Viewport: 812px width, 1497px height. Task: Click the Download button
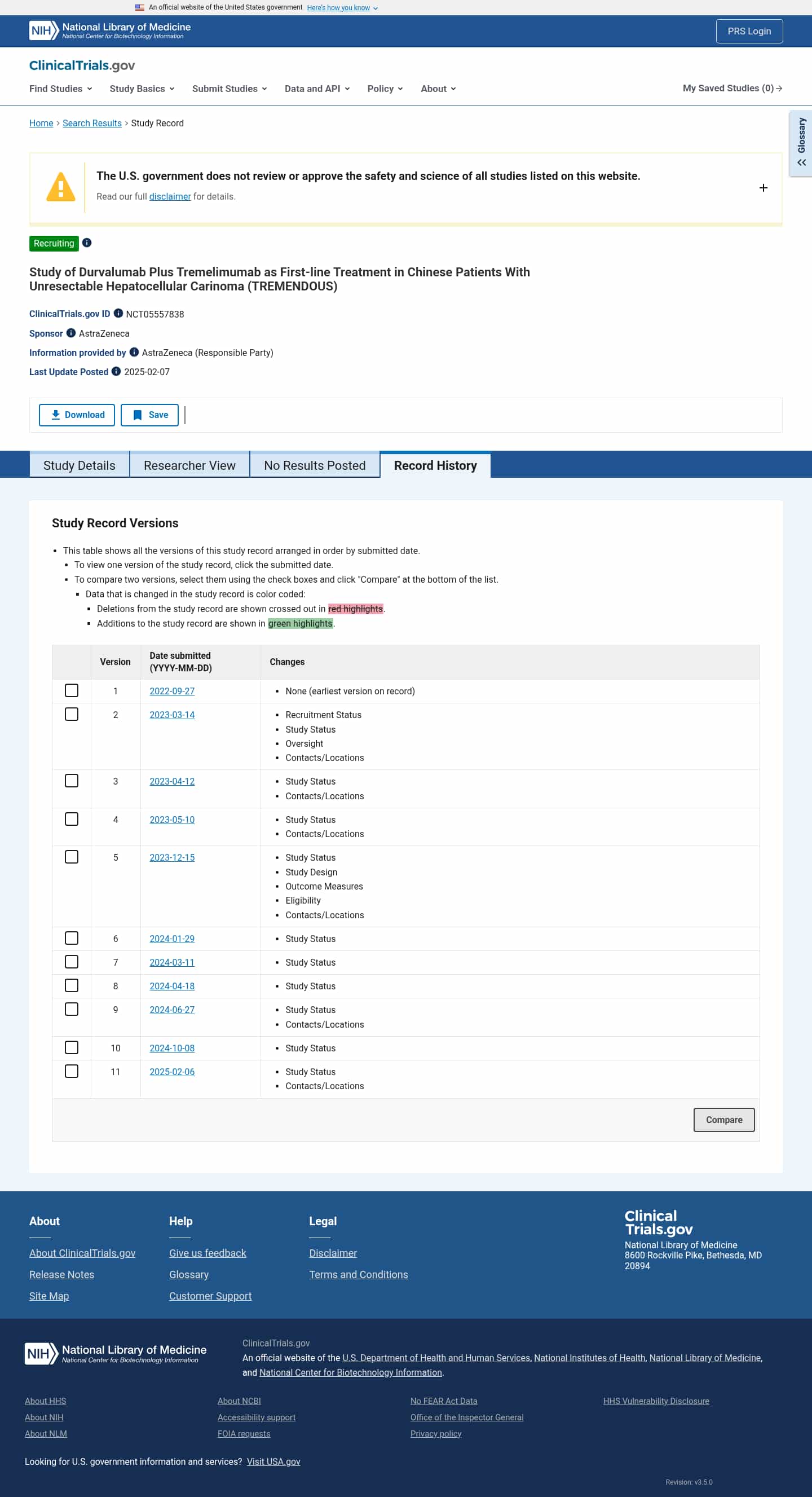[x=77, y=415]
